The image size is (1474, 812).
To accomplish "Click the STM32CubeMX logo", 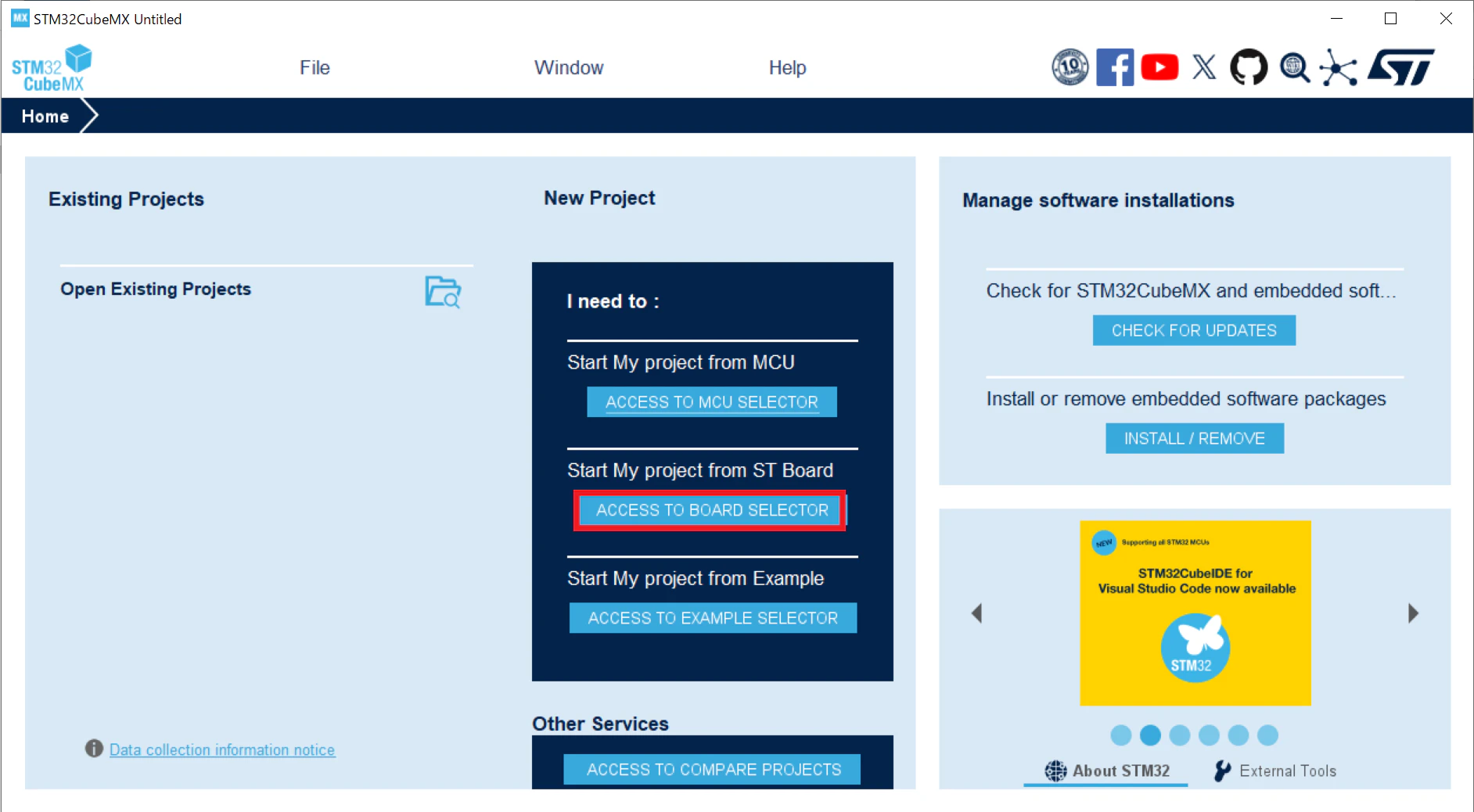I will [x=52, y=68].
